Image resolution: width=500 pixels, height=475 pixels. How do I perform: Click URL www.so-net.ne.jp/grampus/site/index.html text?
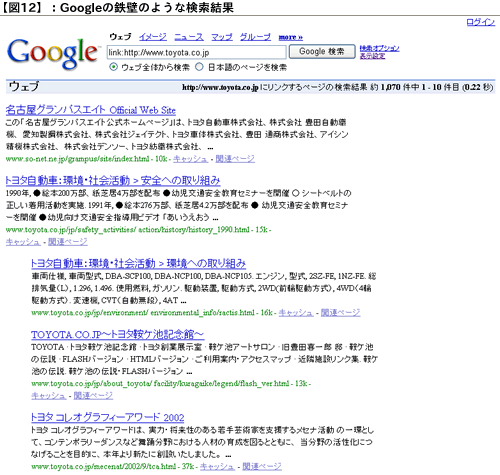[x=77, y=159]
